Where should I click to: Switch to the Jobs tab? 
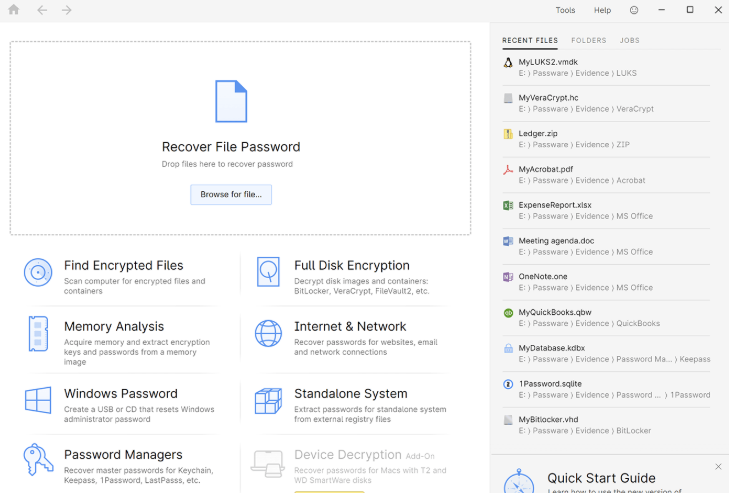pos(629,41)
